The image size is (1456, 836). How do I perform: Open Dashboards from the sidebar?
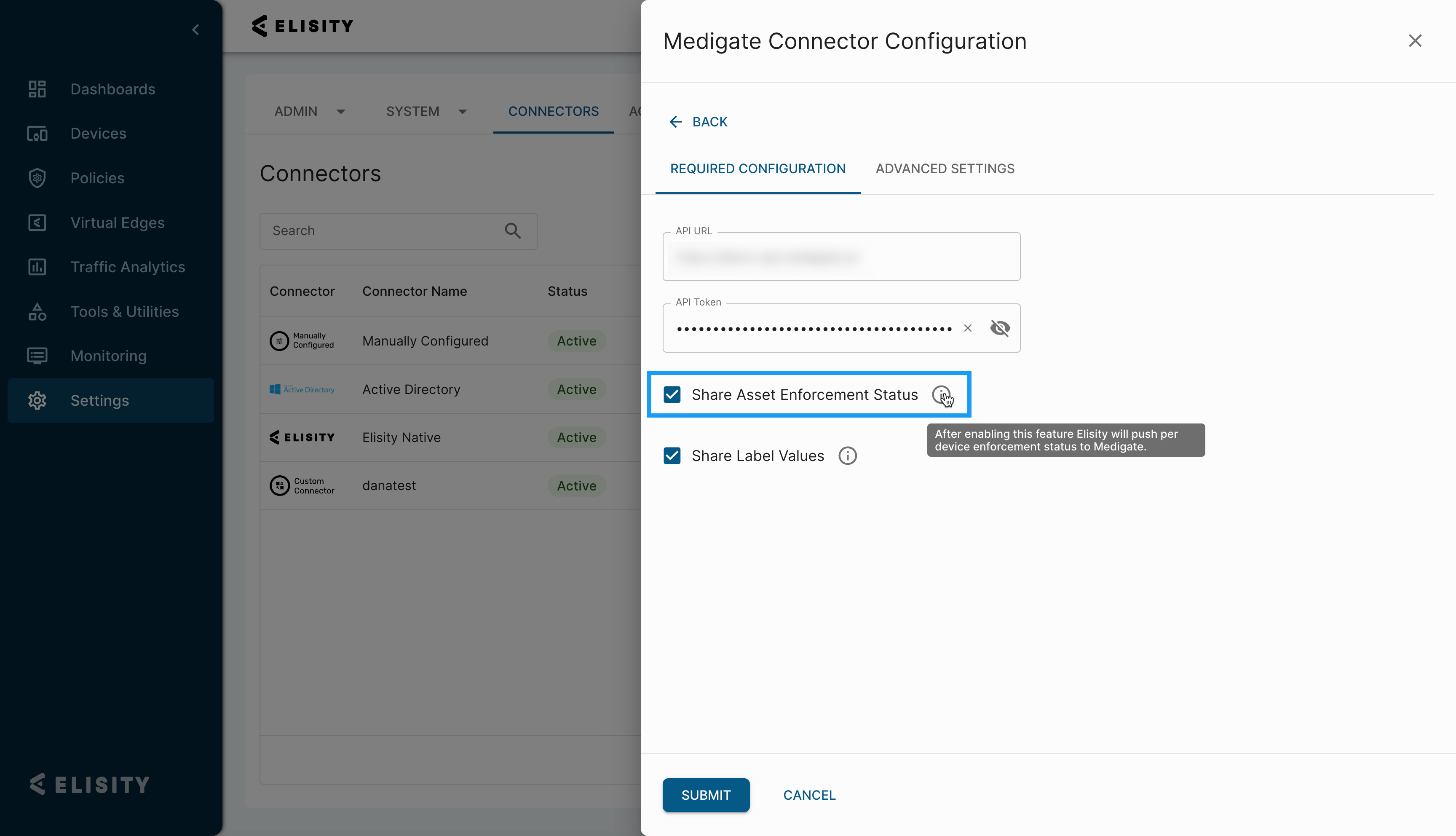click(x=112, y=89)
